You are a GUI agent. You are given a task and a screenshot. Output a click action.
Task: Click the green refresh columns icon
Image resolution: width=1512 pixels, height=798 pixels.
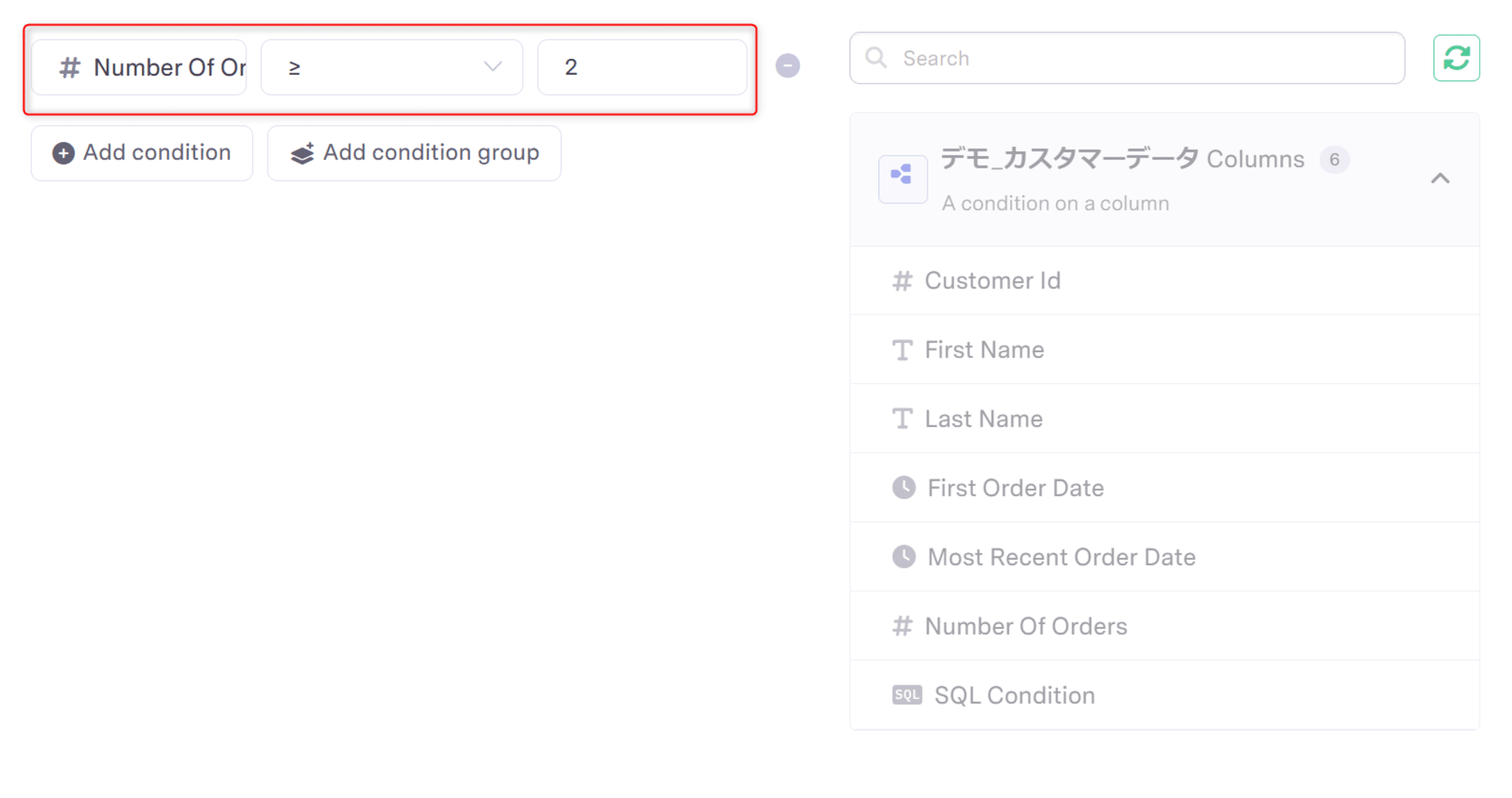click(x=1456, y=58)
